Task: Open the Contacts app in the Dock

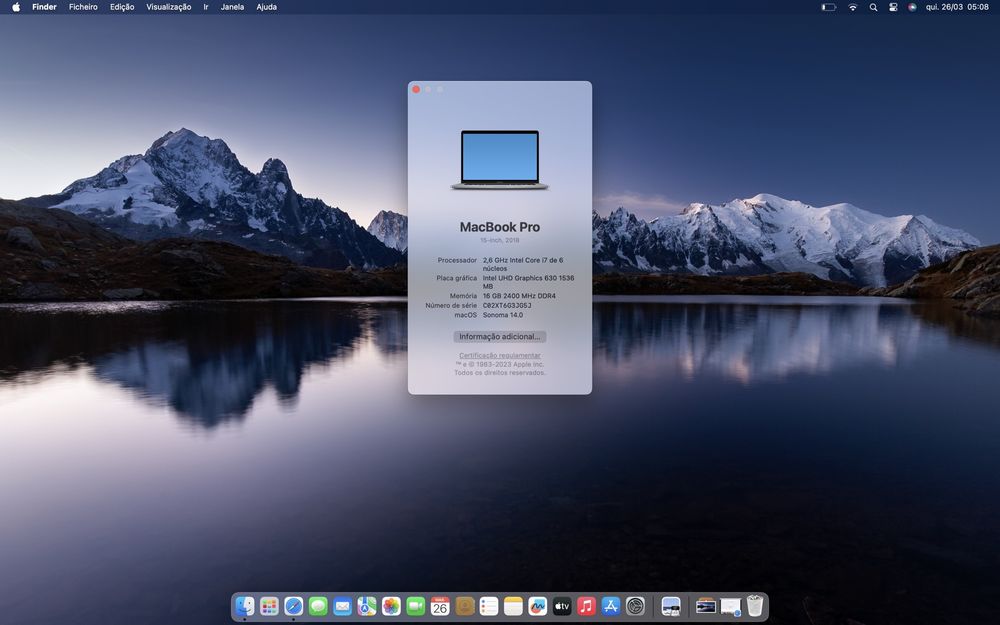Action: pos(464,606)
